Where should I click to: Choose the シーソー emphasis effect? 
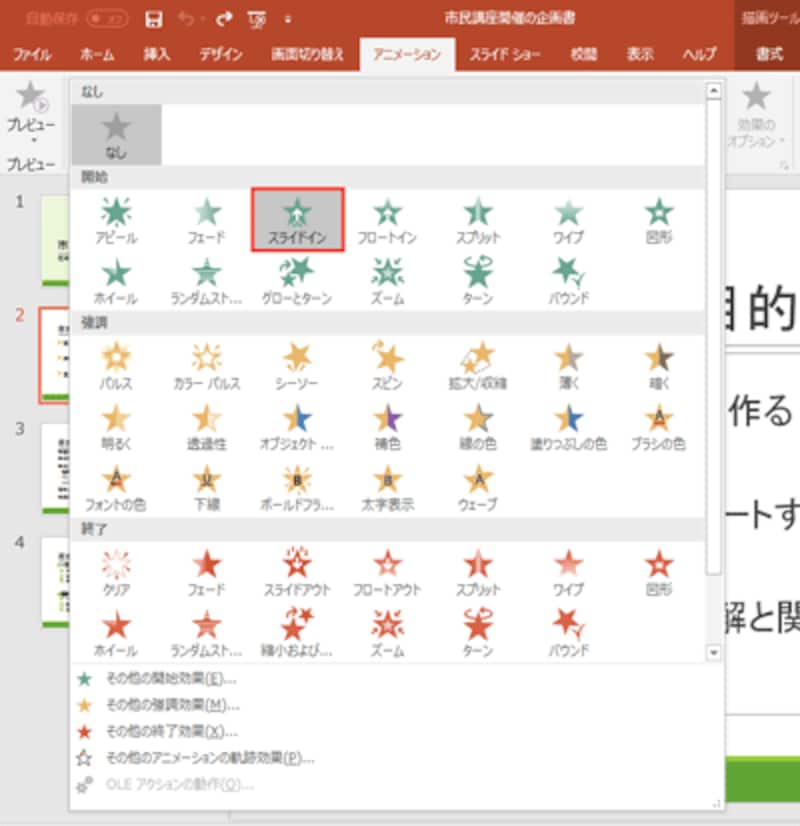297,366
